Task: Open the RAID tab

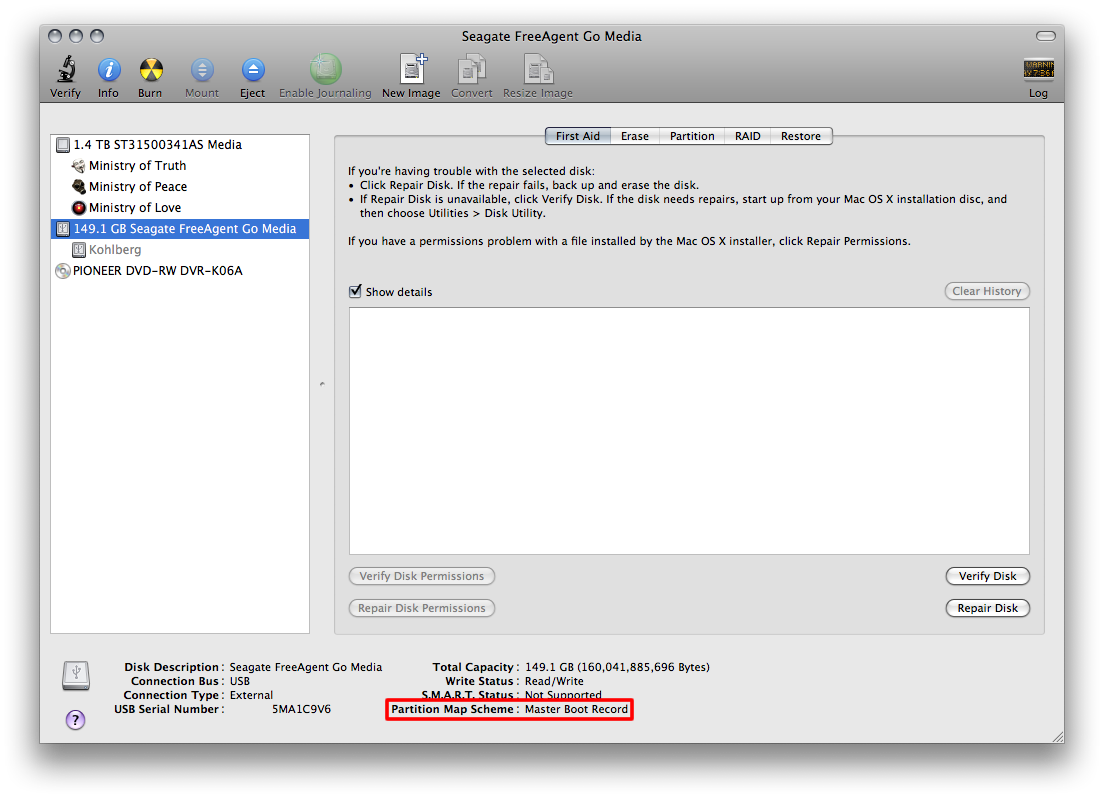Action: 747,136
